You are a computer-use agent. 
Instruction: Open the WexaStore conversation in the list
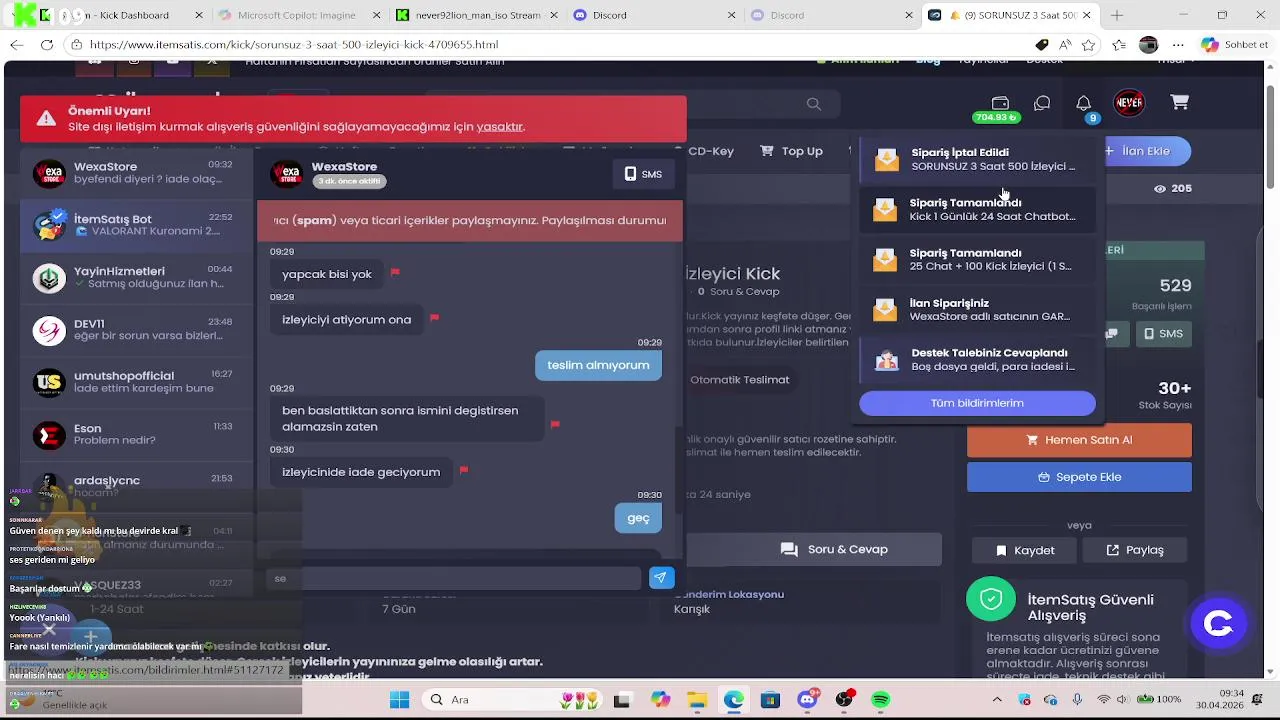point(135,173)
